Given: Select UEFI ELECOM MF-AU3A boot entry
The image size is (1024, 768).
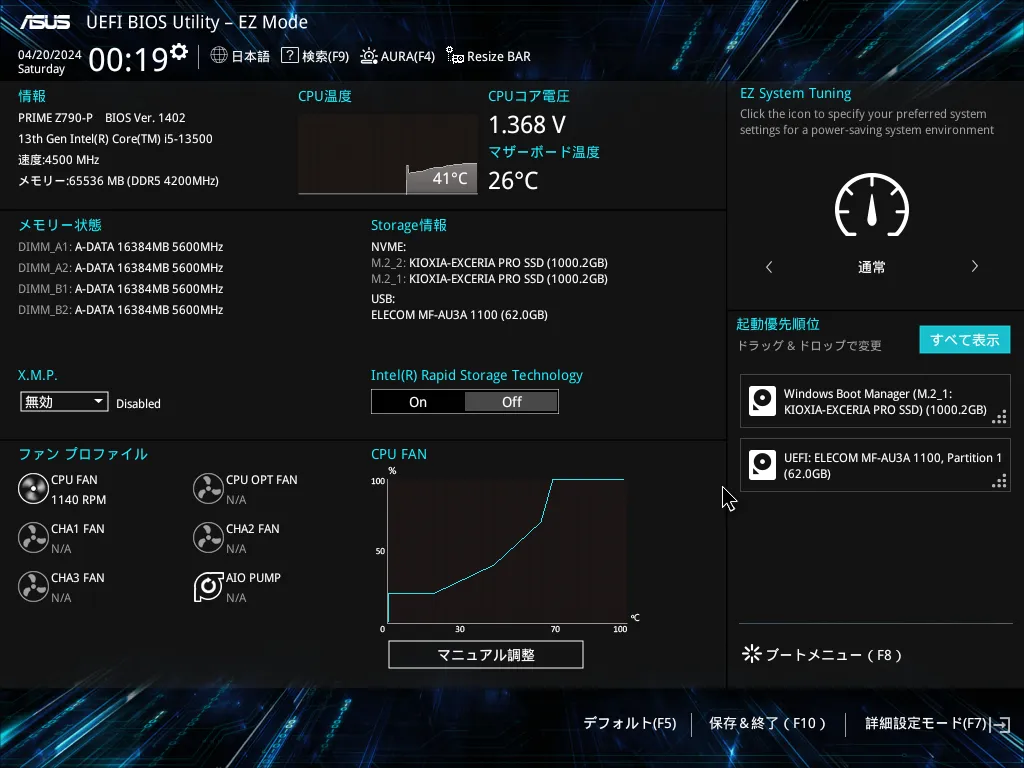Looking at the screenshot, I should click(875, 465).
